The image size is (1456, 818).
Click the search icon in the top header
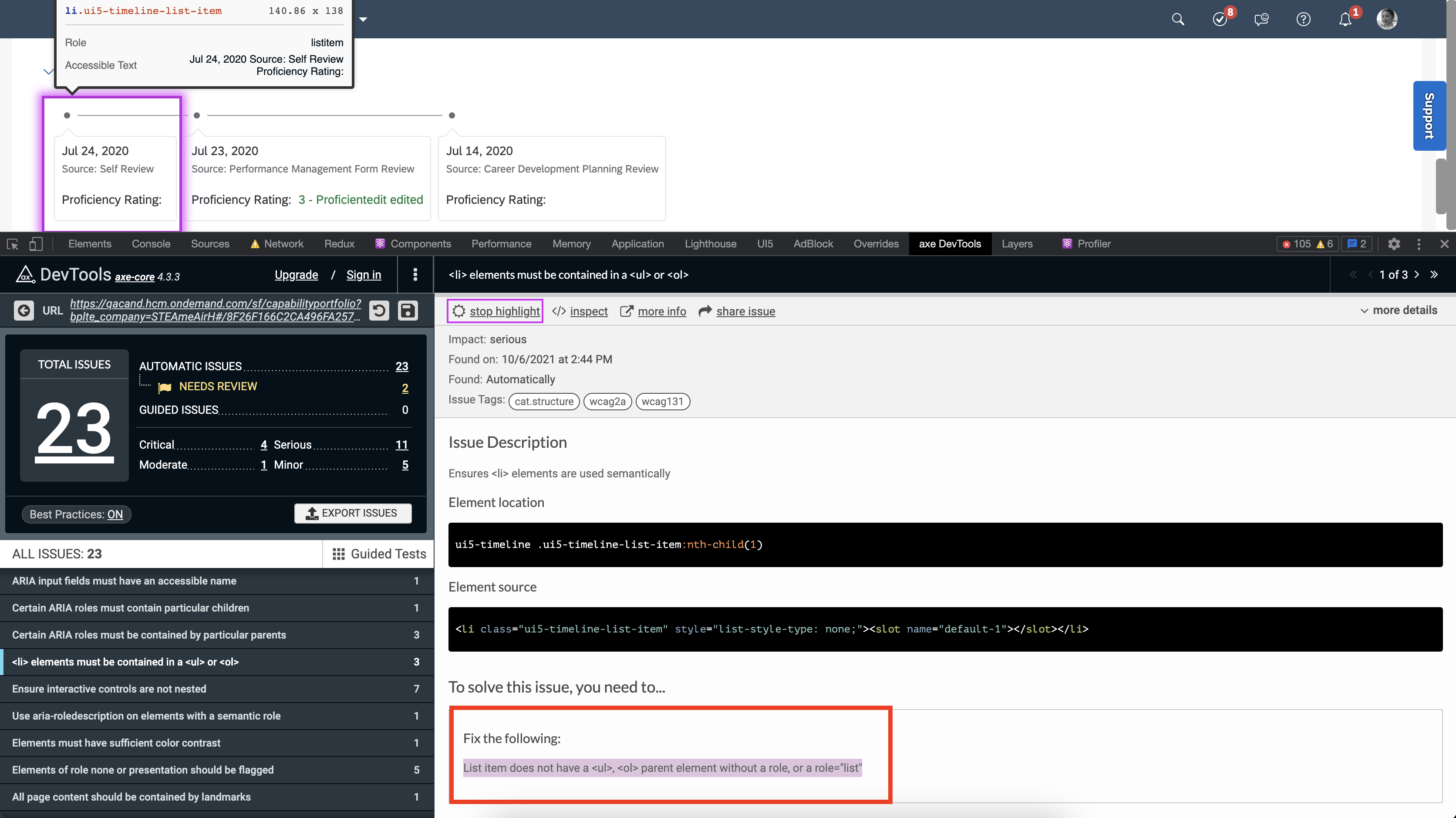(1178, 19)
